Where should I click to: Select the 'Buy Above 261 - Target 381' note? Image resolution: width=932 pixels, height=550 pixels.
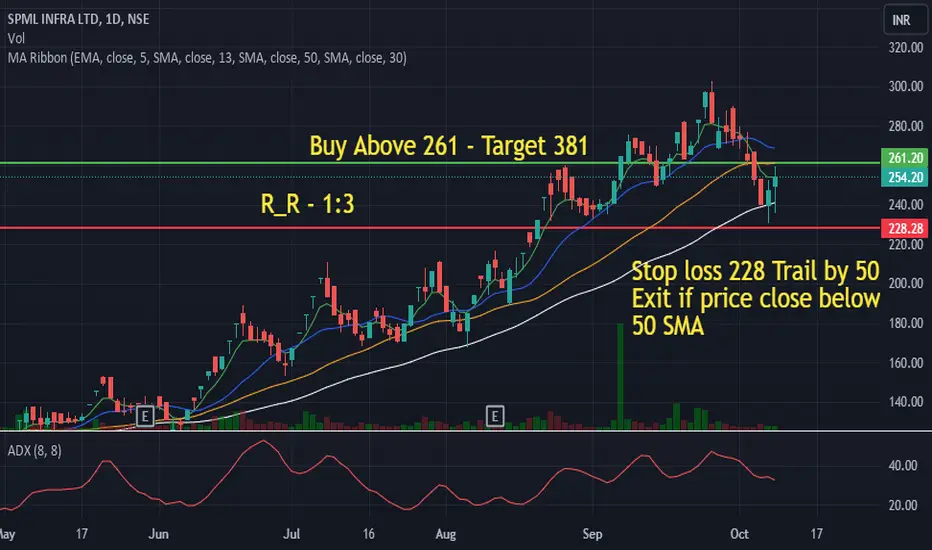[x=449, y=146]
